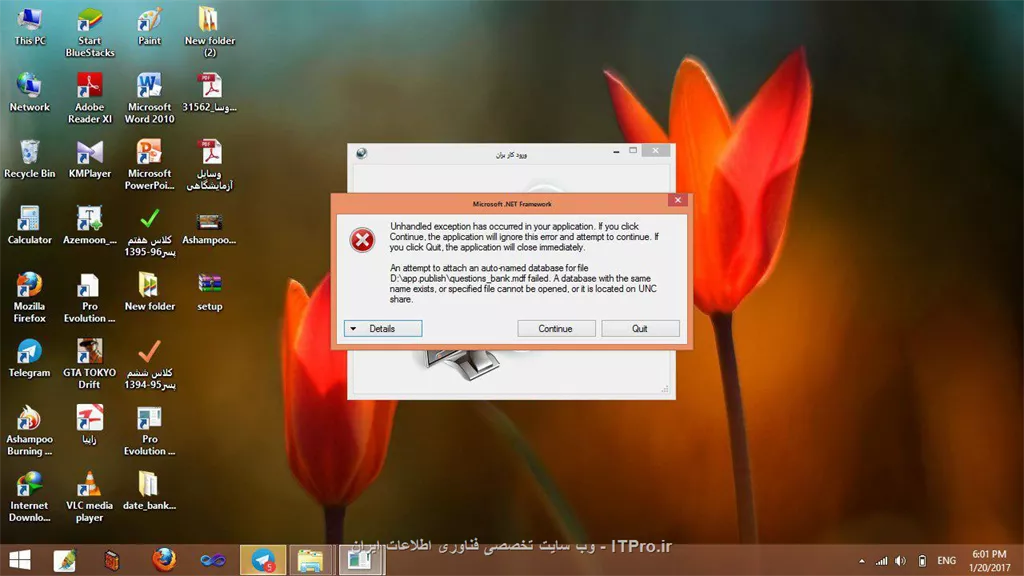Open the Windows Start button

click(20, 560)
